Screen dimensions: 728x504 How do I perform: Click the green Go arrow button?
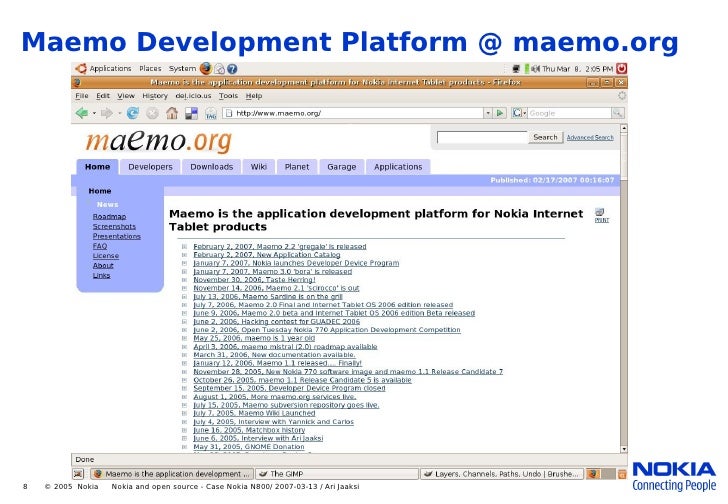pyautogui.click(x=500, y=113)
